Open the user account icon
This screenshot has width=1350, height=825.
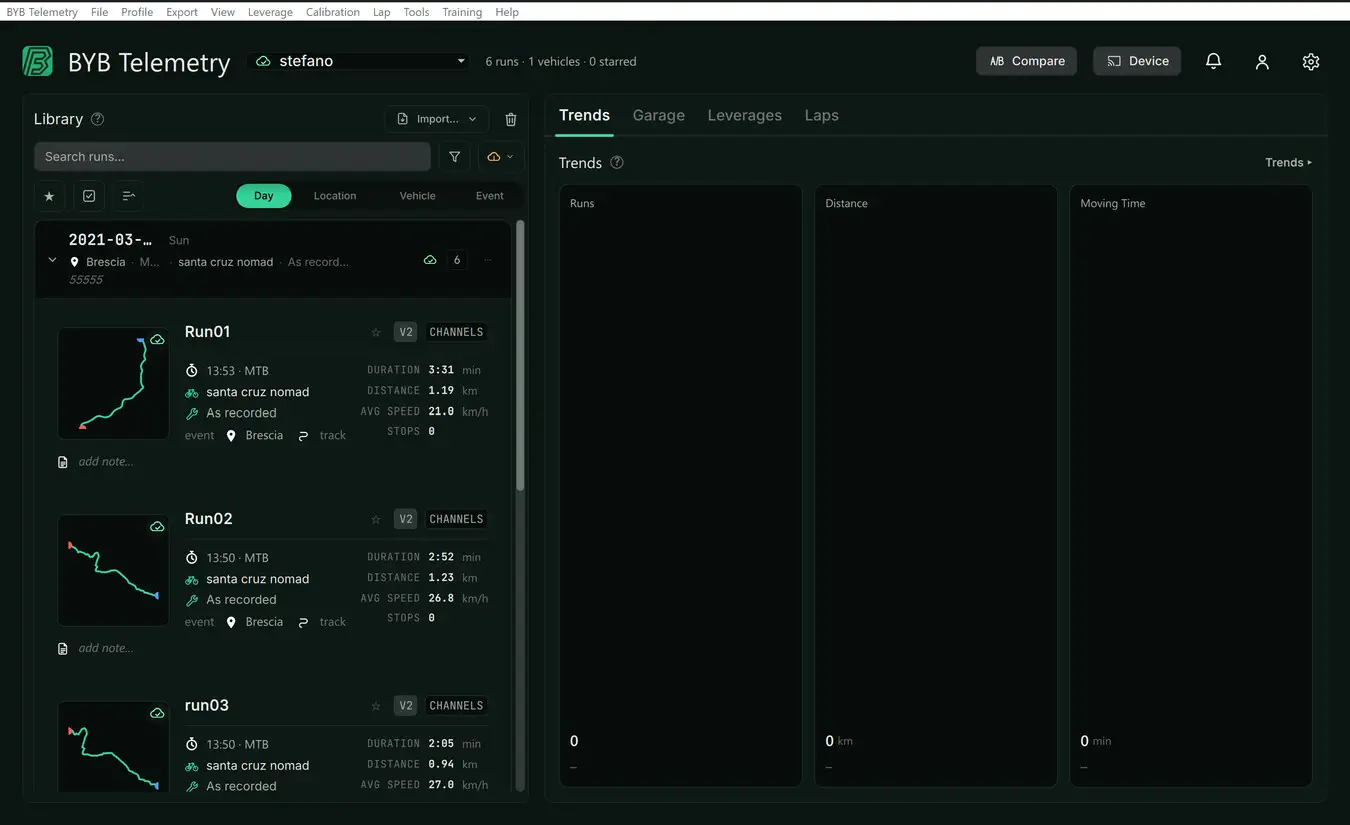click(1262, 61)
